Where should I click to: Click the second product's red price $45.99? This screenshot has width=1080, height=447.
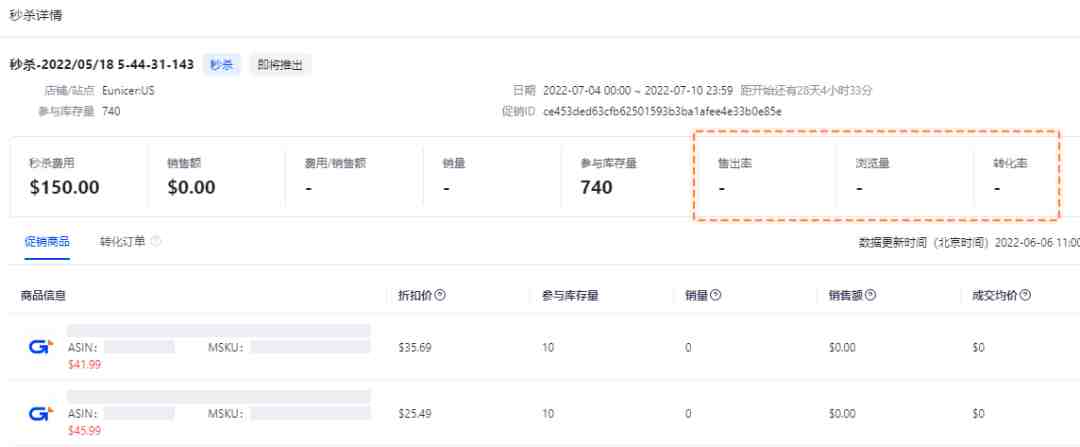(x=84, y=430)
